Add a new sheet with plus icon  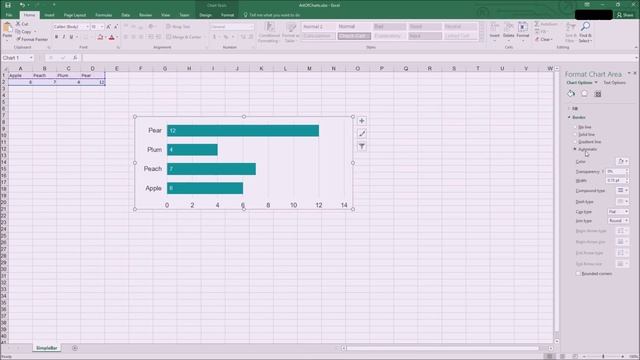coord(75,348)
